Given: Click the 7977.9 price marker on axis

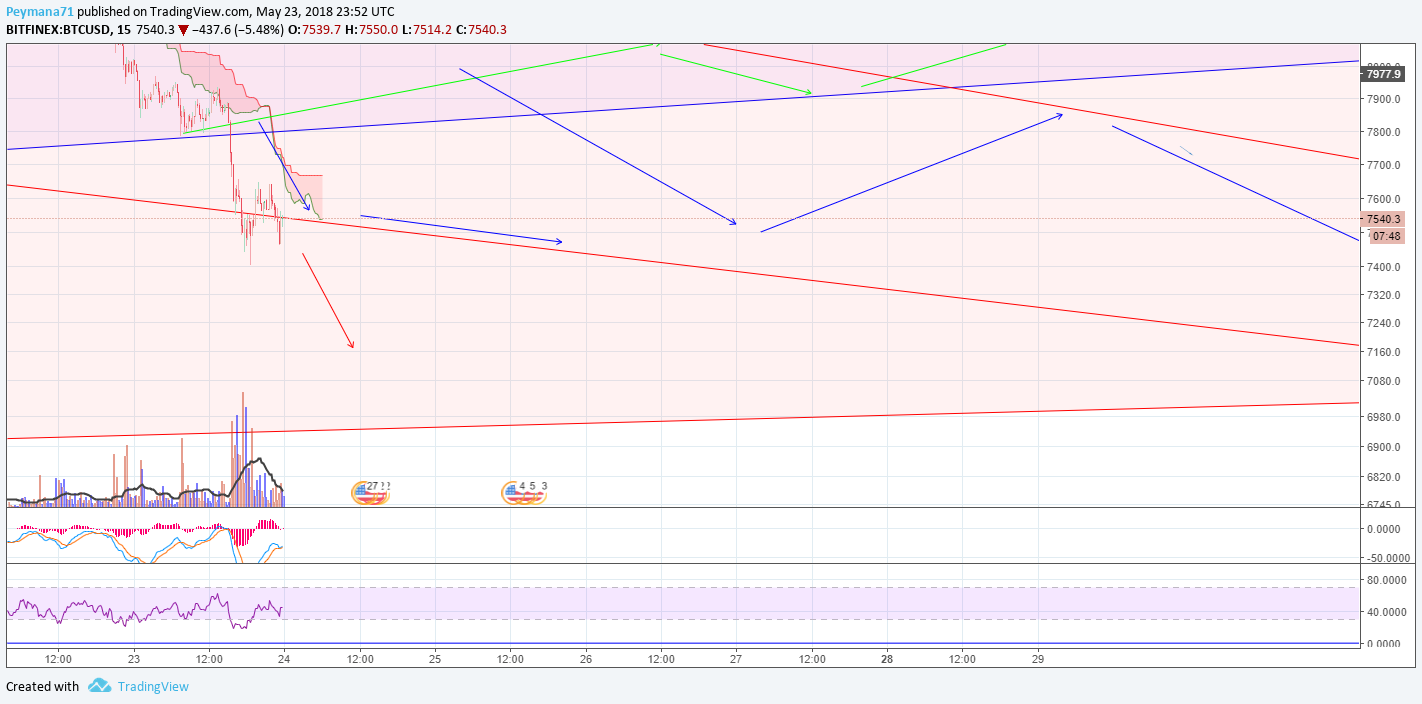Looking at the screenshot, I should pyautogui.click(x=1383, y=74).
